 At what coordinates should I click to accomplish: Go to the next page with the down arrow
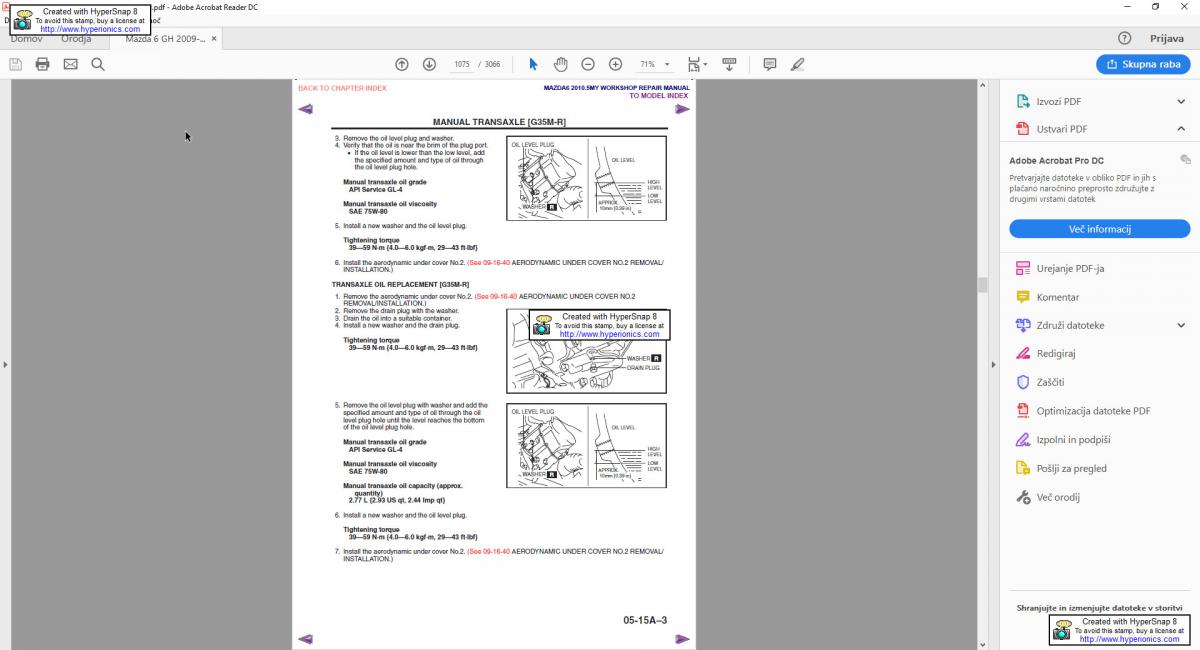point(429,64)
